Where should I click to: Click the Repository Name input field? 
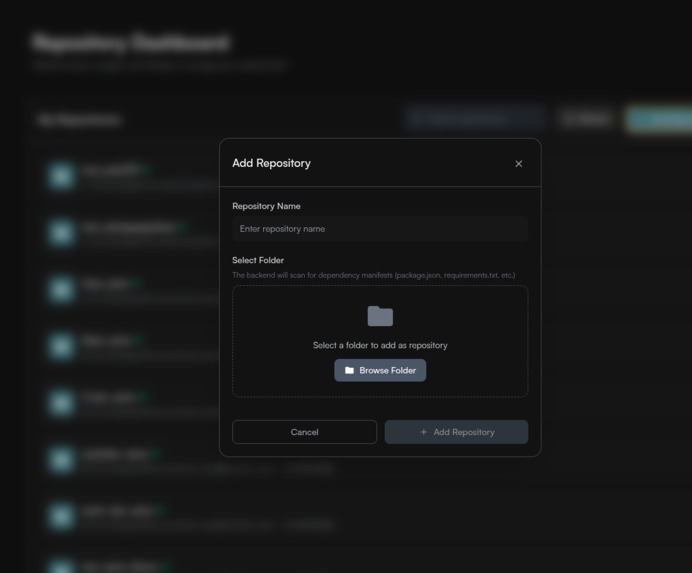[380, 229]
